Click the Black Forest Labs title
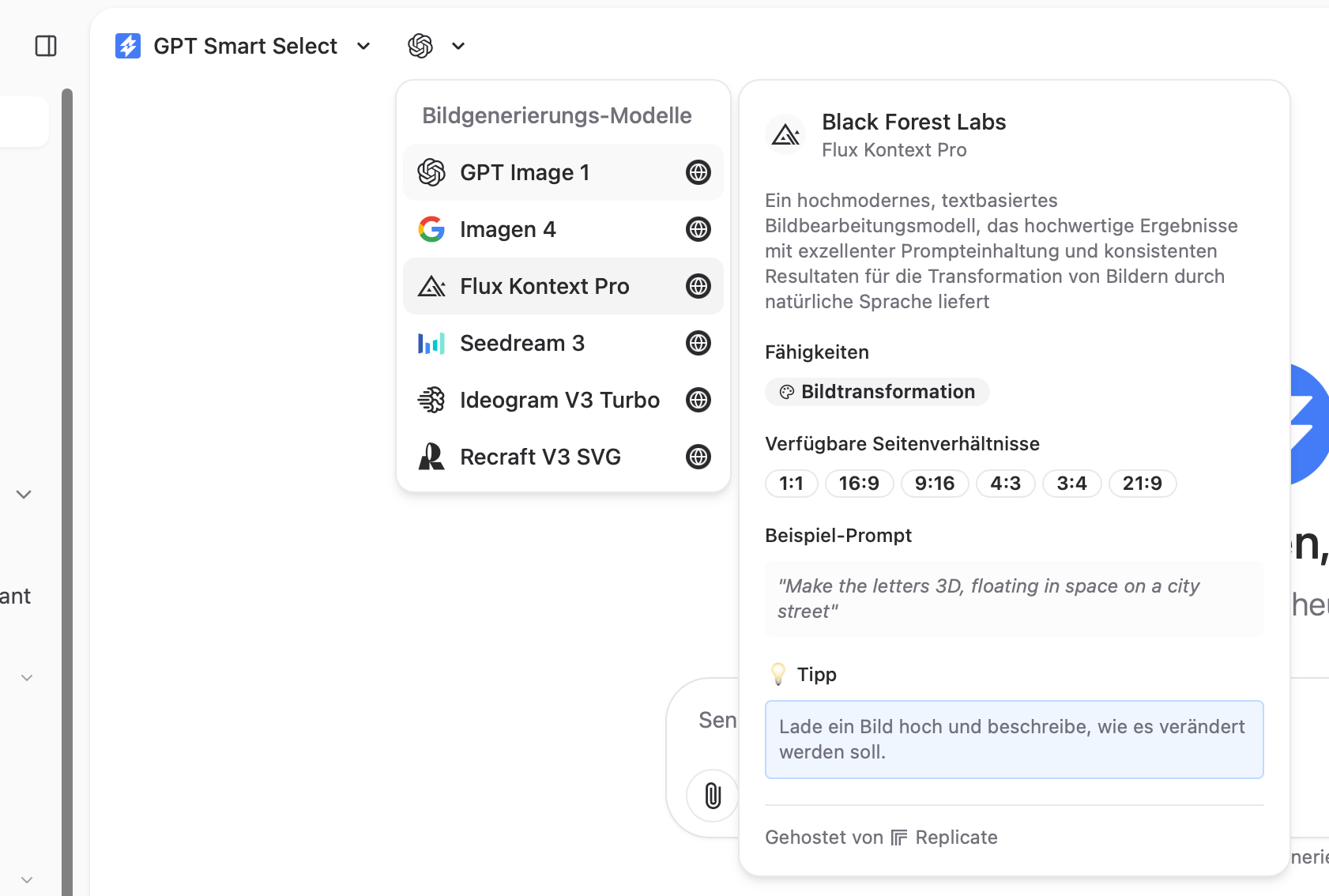This screenshot has height=896, width=1329. tap(914, 122)
